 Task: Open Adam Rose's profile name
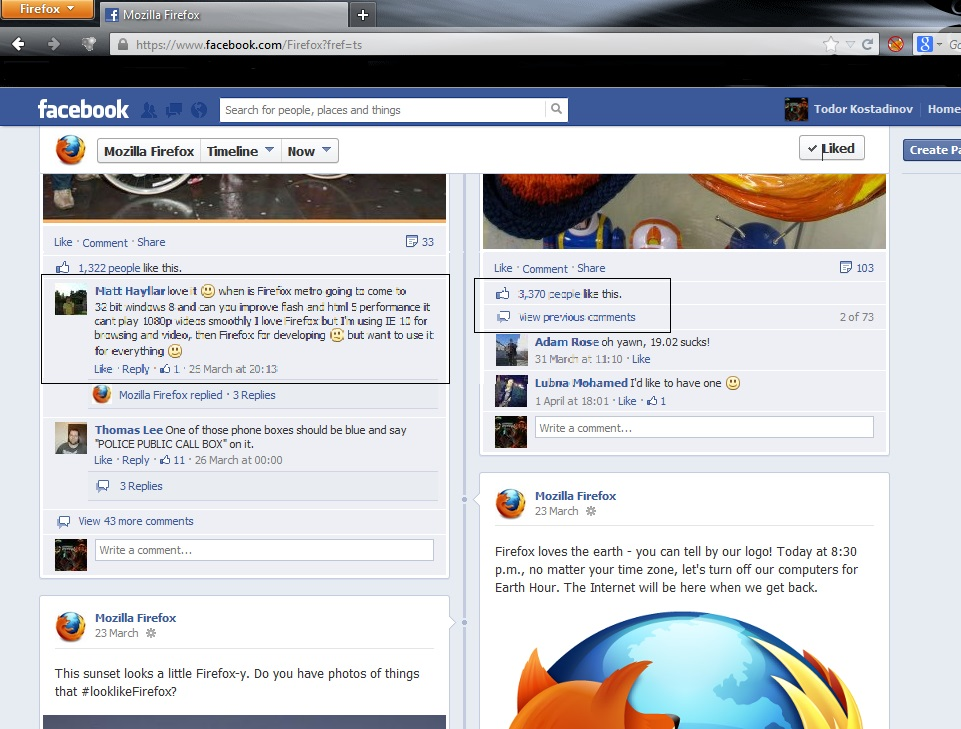tap(567, 342)
